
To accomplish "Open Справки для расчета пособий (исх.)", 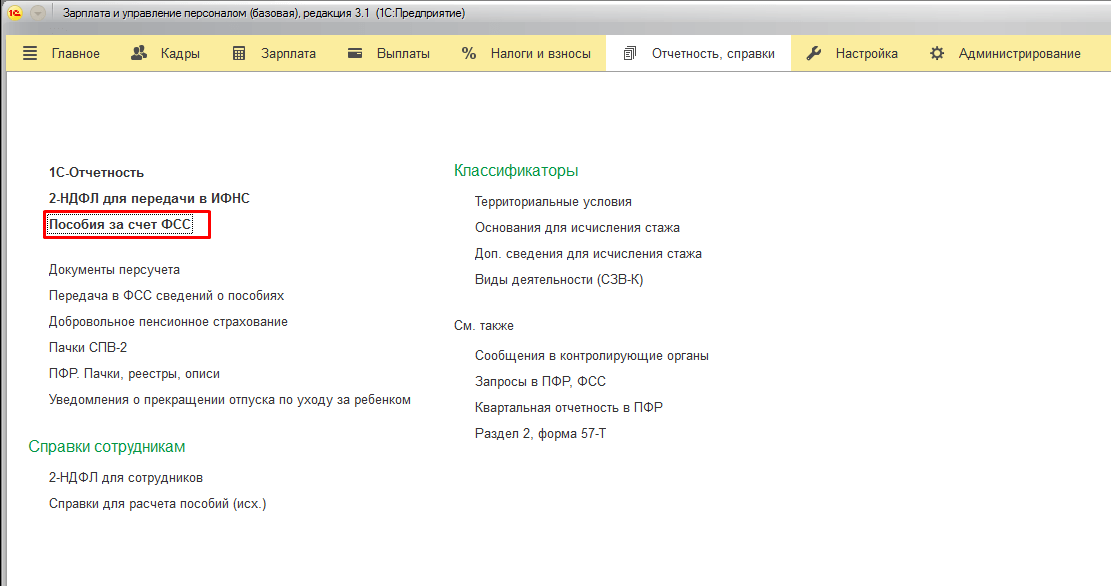I will 157,504.
